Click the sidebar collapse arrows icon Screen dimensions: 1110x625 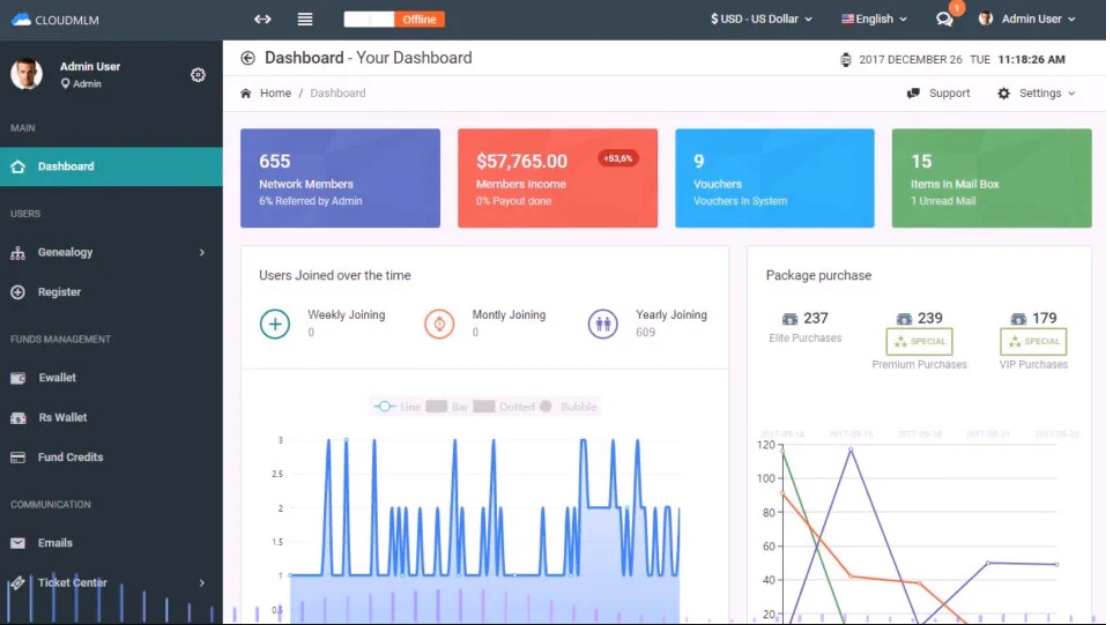tap(262, 19)
